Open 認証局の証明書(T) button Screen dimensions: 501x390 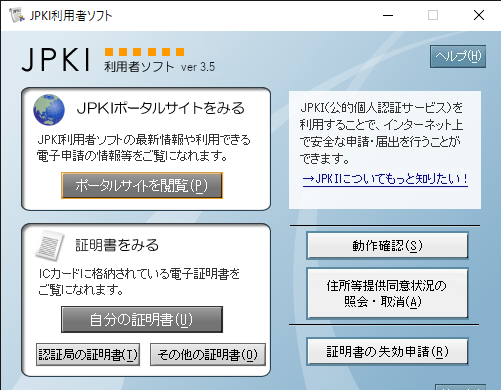88,354
